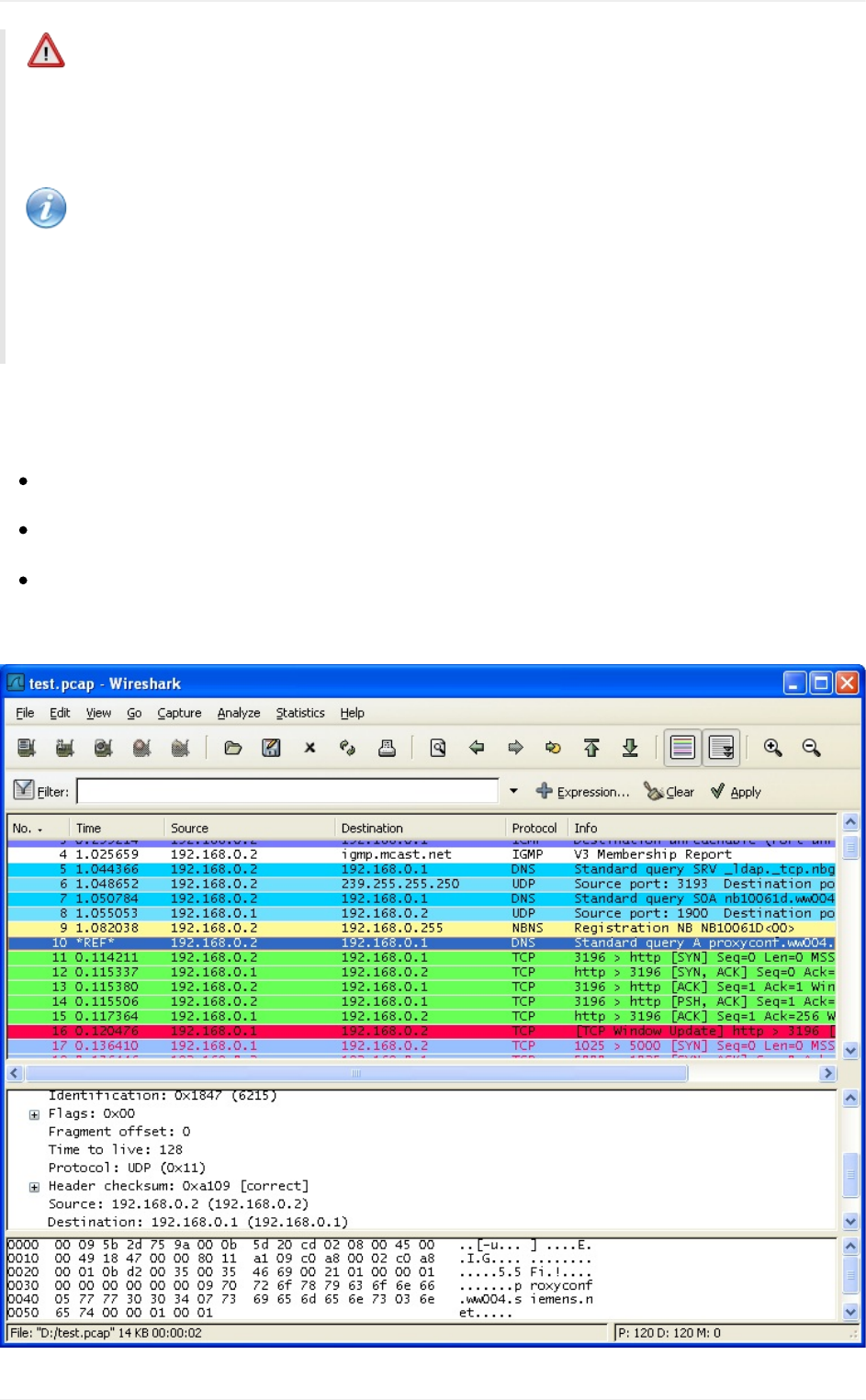Sort by the Protocol column header
This screenshot has height=1400, width=866.
pyautogui.click(x=536, y=828)
